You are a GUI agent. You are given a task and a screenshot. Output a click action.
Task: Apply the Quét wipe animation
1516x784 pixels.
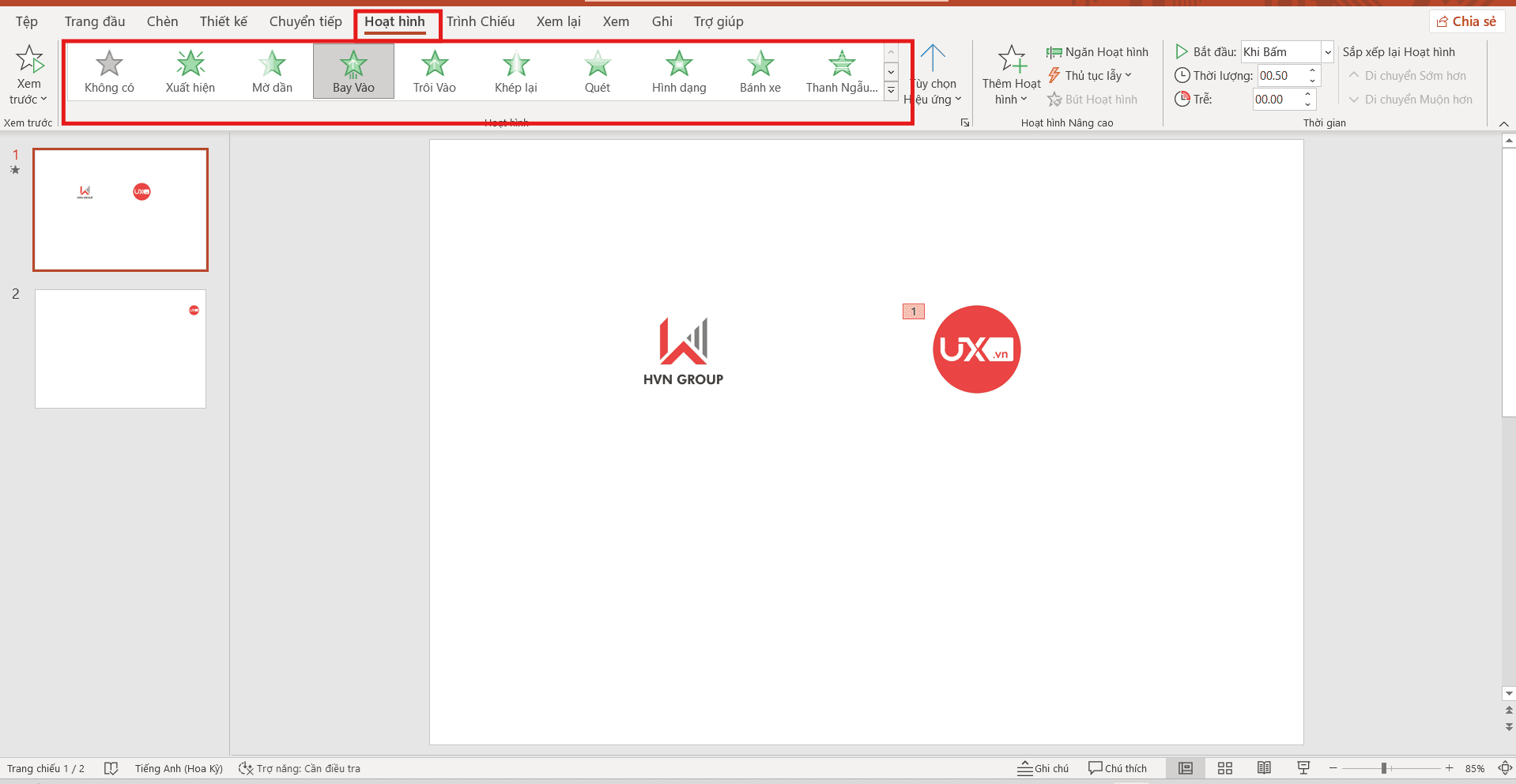(597, 70)
